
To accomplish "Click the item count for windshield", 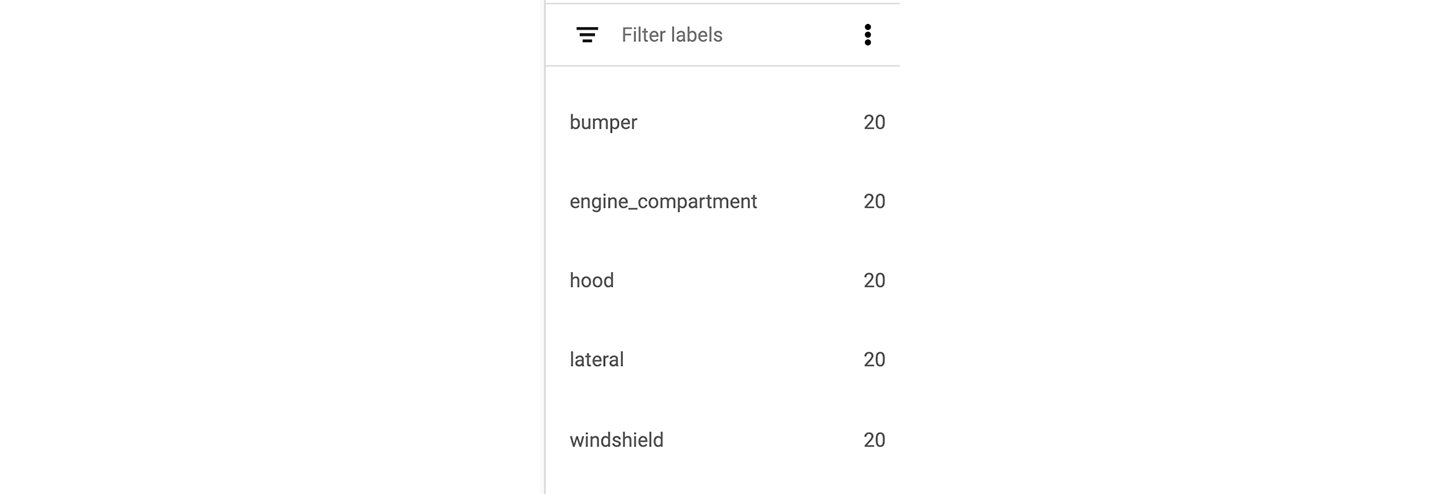I will pyautogui.click(x=874, y=440).
